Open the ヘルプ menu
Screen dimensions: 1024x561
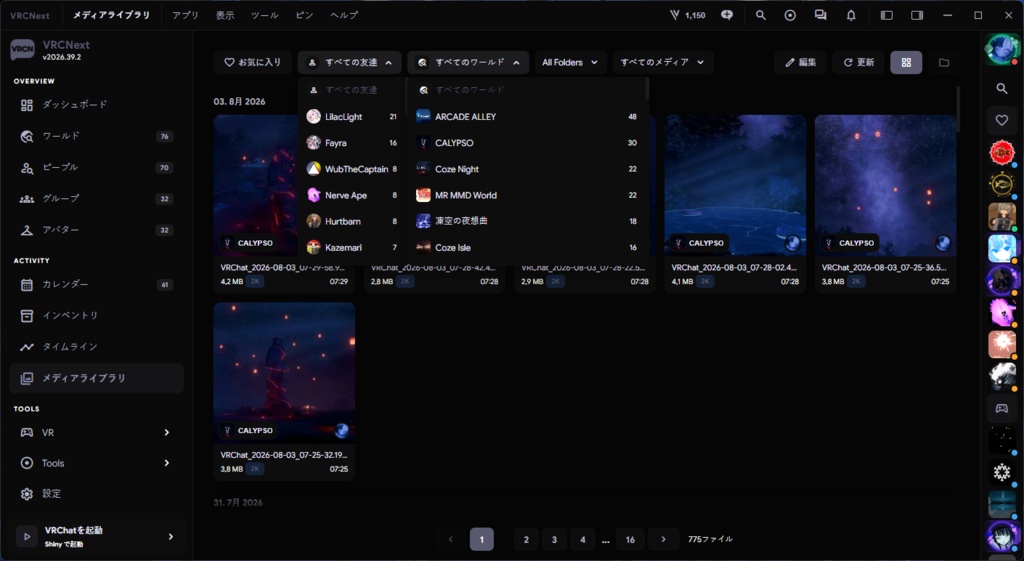(344, 15)
